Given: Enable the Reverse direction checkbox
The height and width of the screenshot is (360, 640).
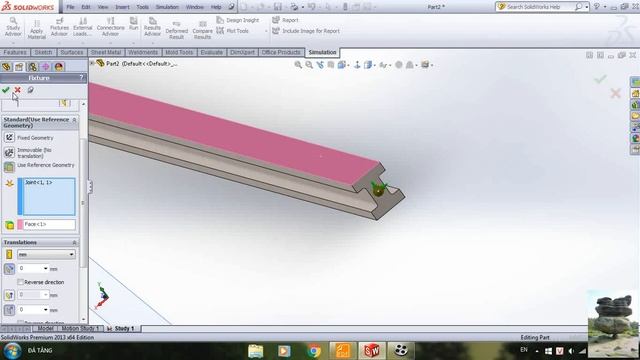Looking at the screenshot, I should click(x=20, y=282).
